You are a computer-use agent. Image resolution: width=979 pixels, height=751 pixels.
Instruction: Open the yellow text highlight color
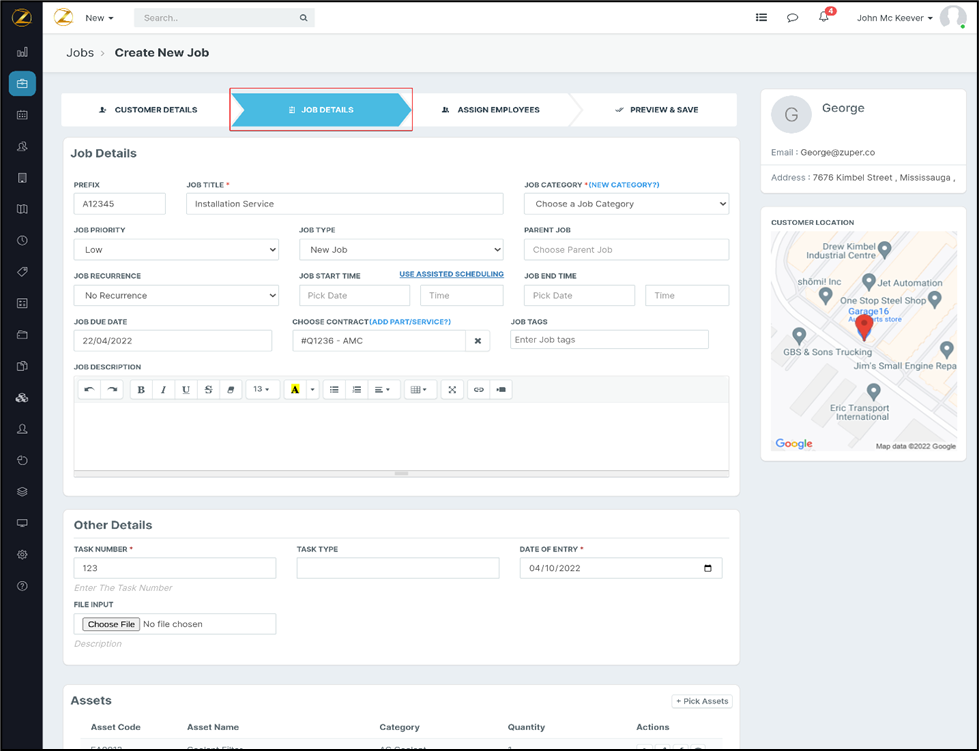(295, 390)
